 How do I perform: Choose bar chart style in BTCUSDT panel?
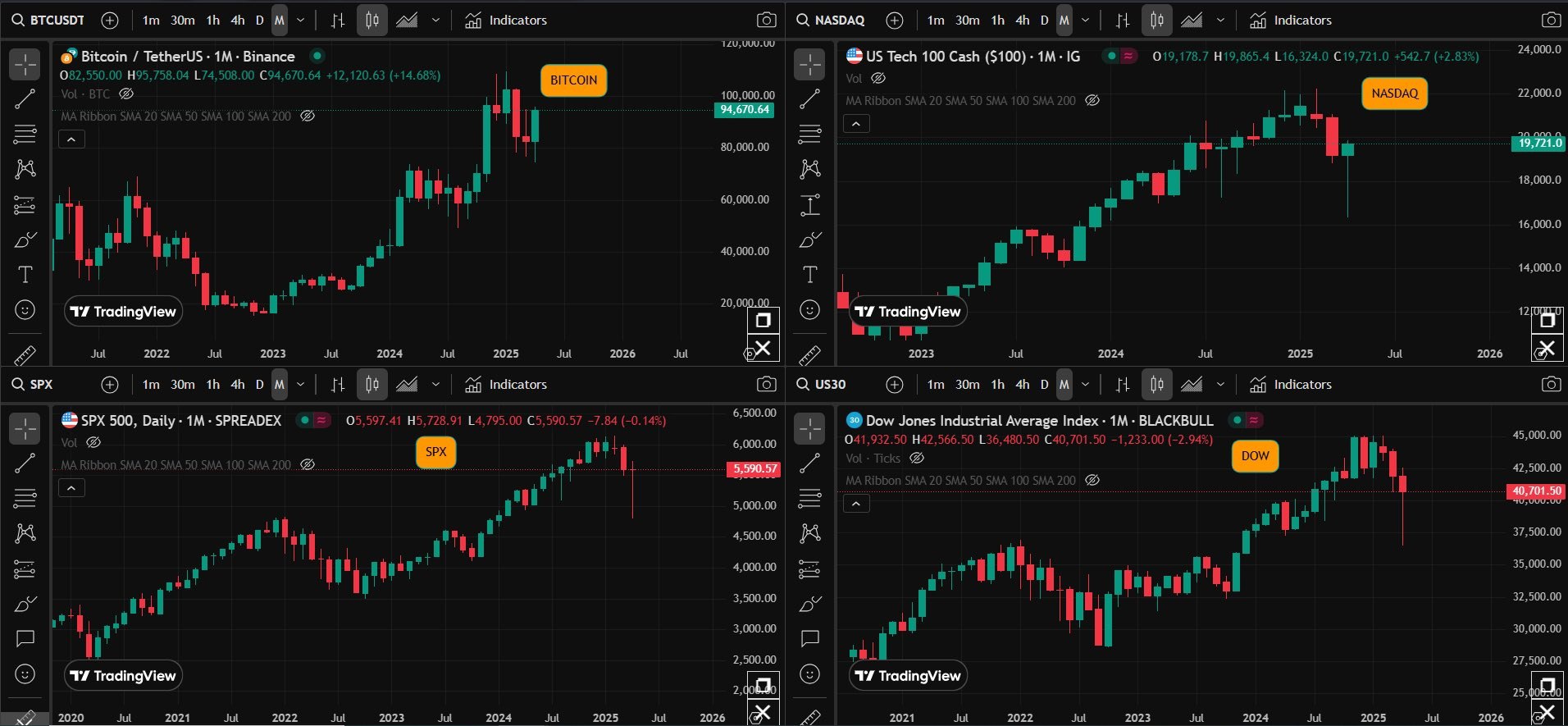coord(338,20)
